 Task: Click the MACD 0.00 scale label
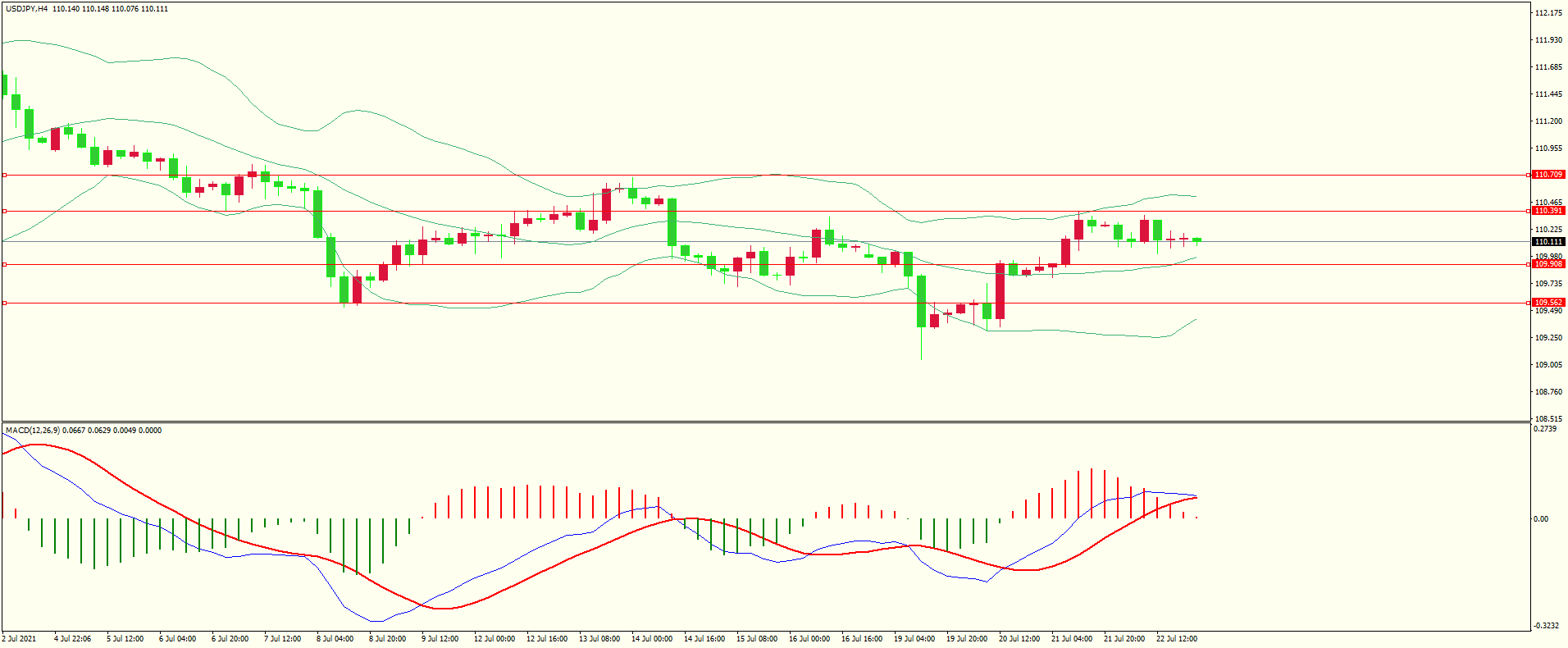point(1542,519)
